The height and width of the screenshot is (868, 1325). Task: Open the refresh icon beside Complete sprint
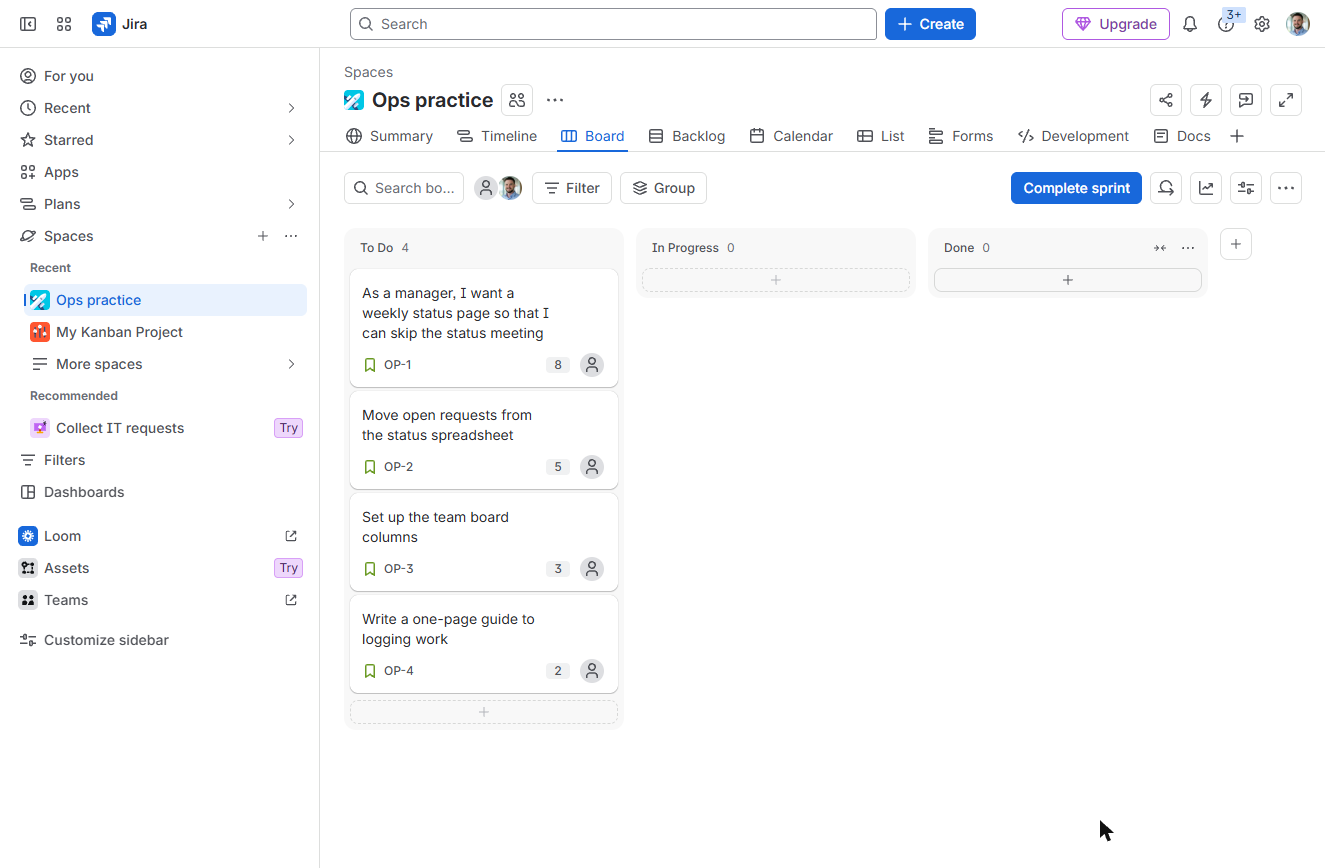click(1166, 188)
